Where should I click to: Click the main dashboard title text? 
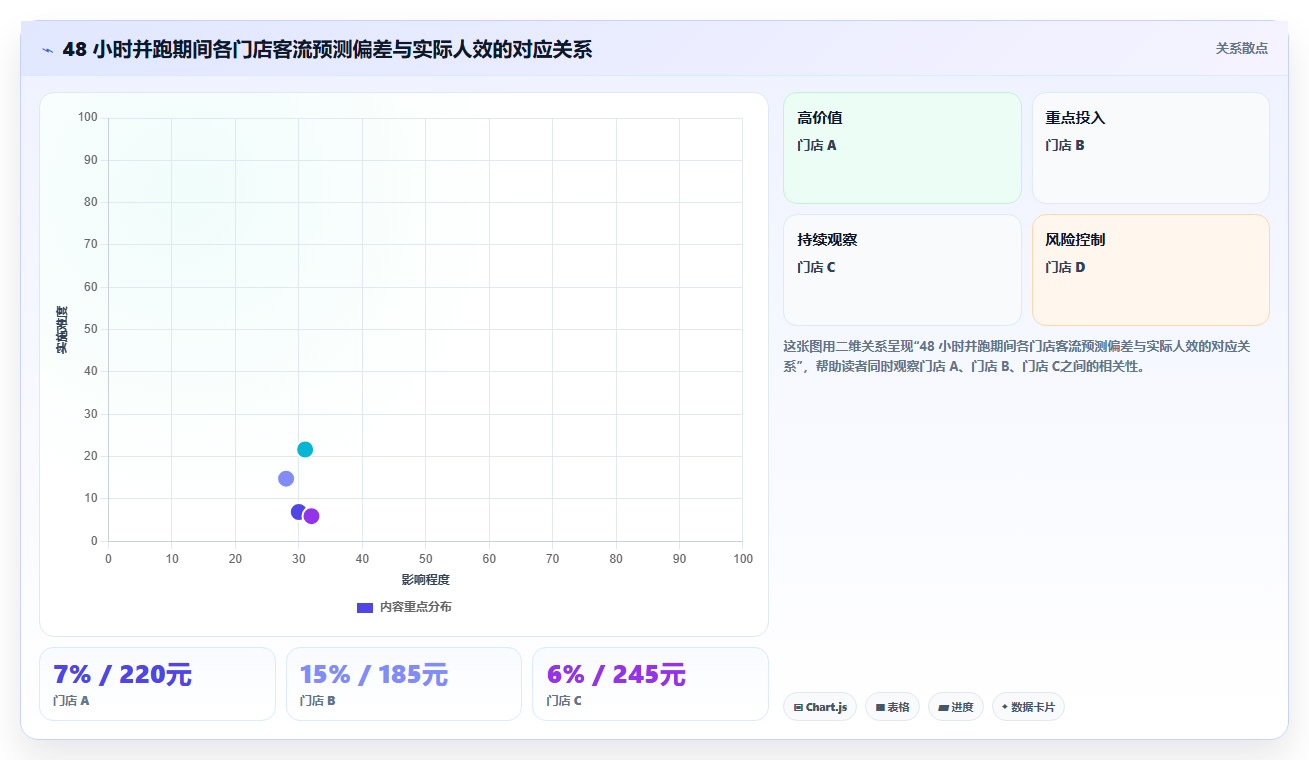point(327,50)
